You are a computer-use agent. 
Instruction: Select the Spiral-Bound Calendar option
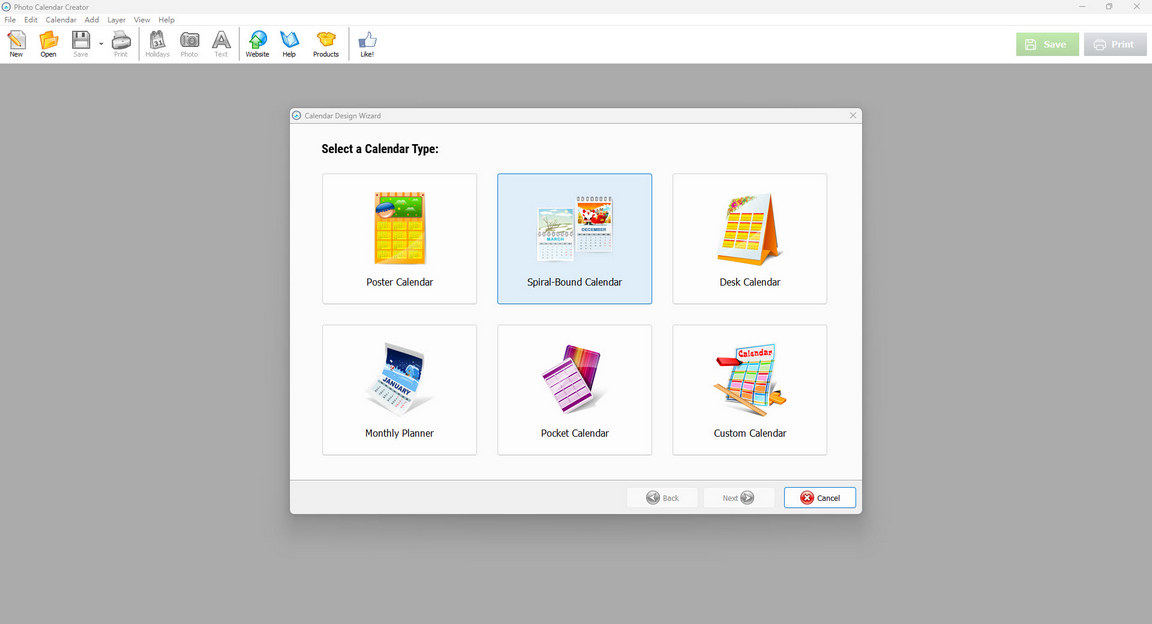point(575,238)
